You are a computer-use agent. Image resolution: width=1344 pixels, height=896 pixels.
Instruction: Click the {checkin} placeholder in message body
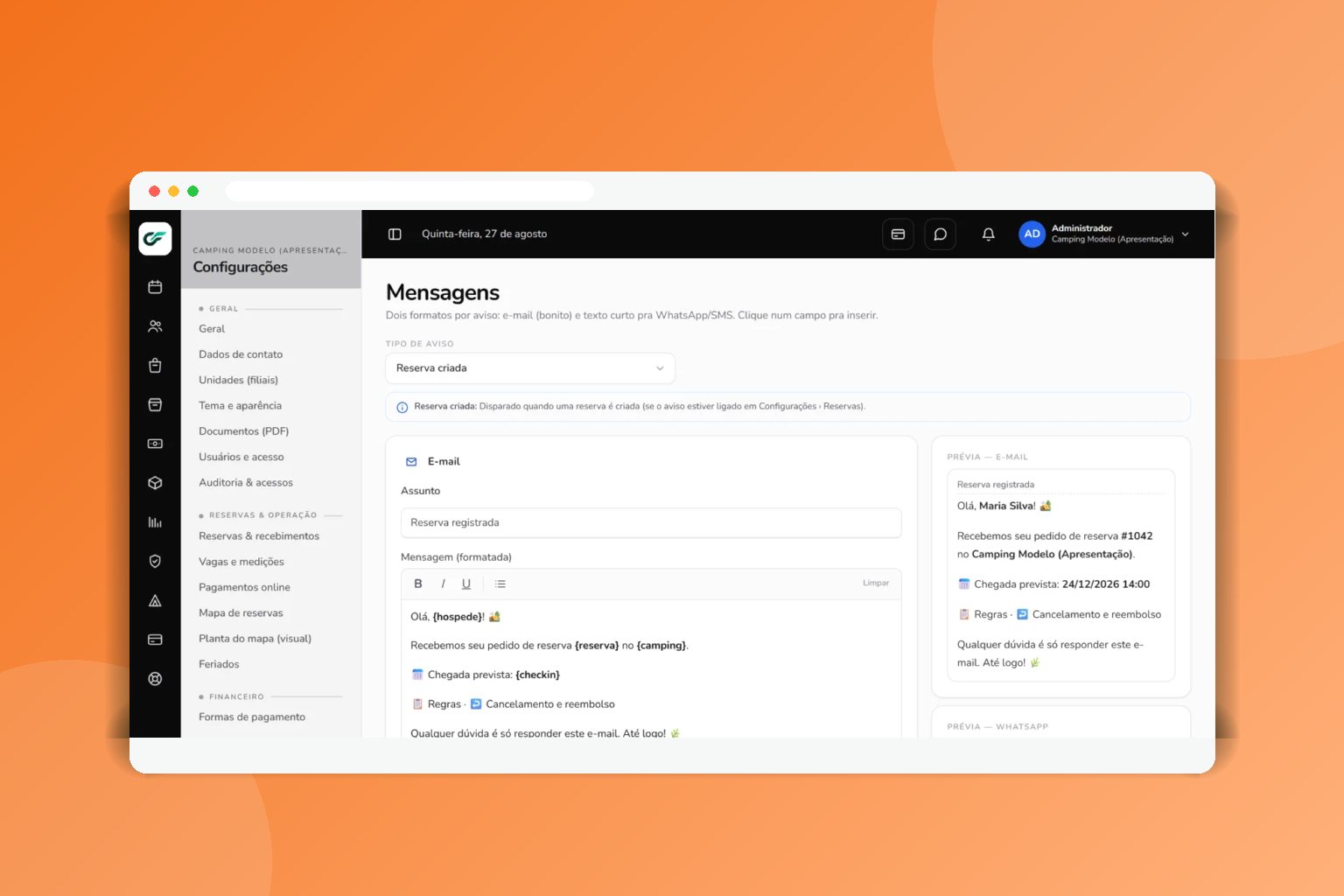[x=538, y=675]
